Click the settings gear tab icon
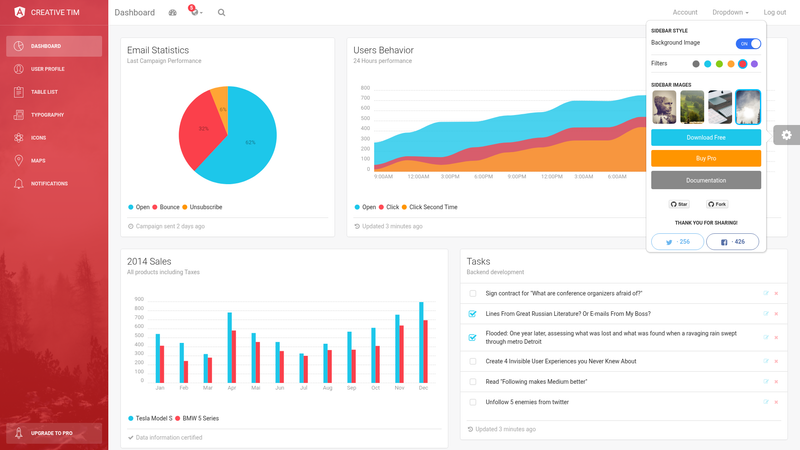 click(787, 135)
